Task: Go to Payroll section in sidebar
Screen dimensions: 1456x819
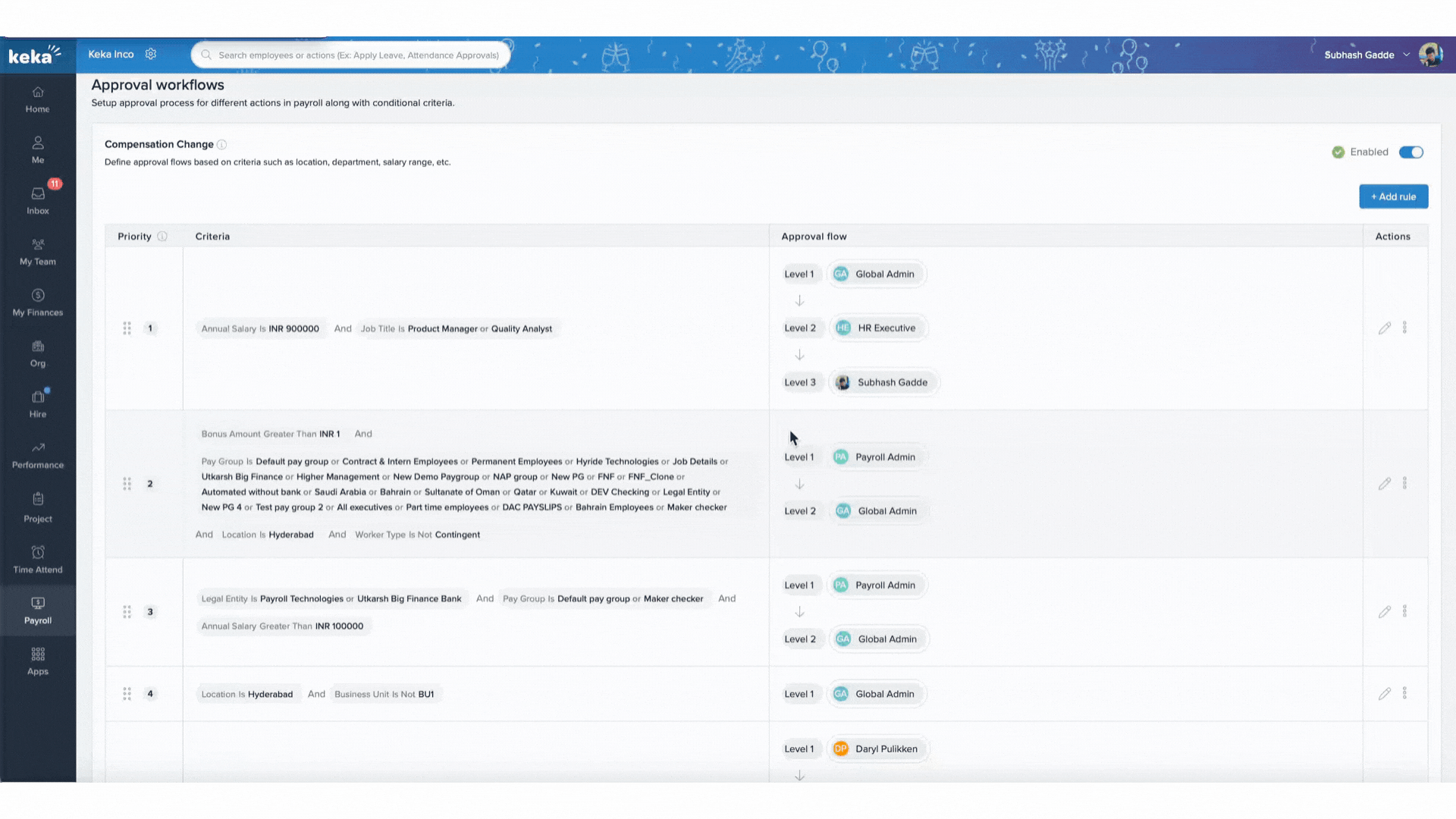Action: coord(38,610)
